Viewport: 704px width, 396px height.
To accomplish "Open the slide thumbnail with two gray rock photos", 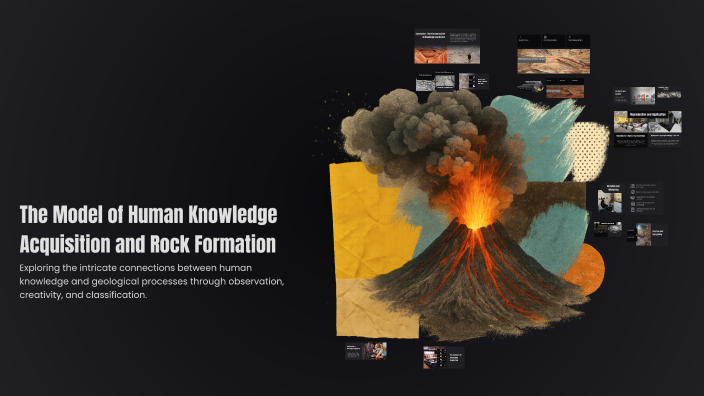I will [435, 81].
